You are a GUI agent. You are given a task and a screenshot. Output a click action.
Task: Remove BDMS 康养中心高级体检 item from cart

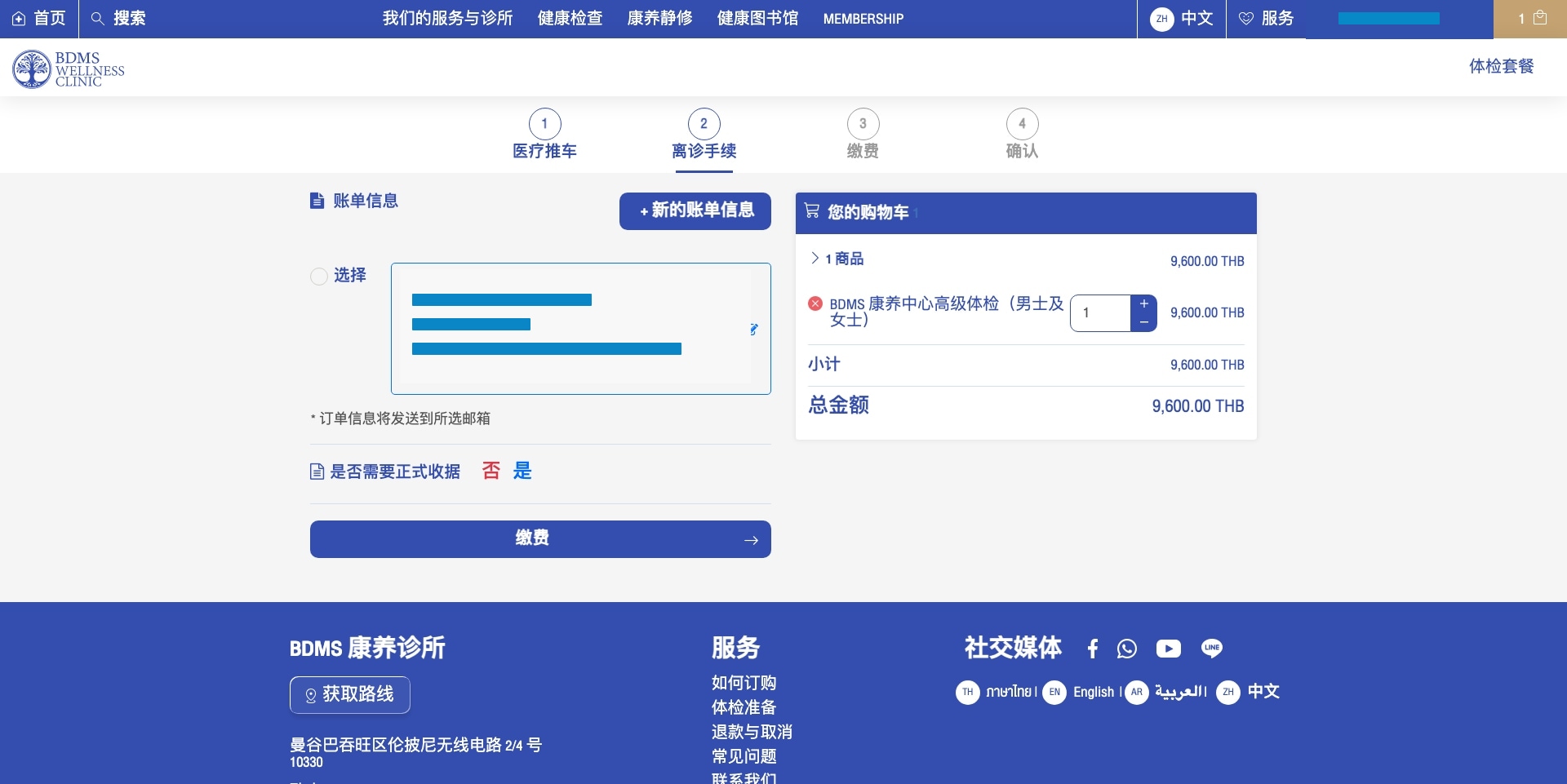[x=815, y=303]
